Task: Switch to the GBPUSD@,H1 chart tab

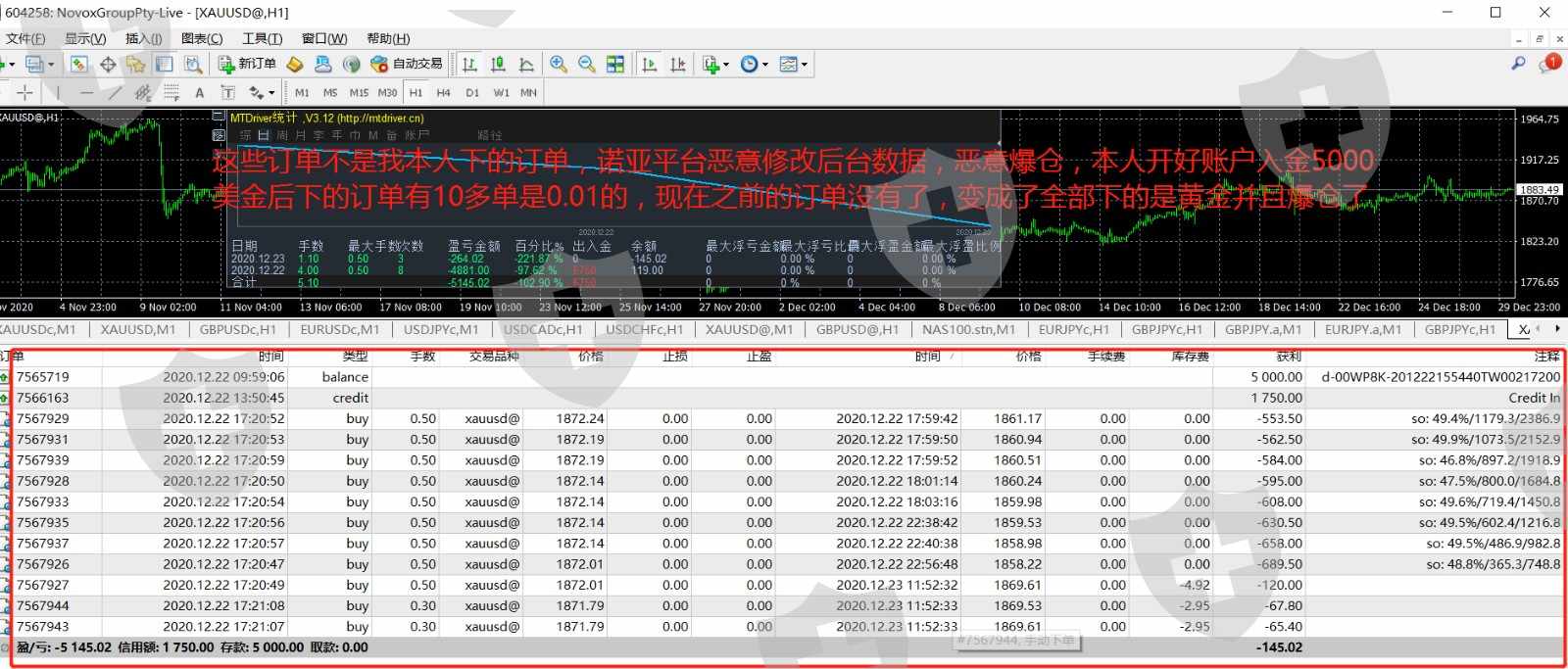Action: (857, 329)
